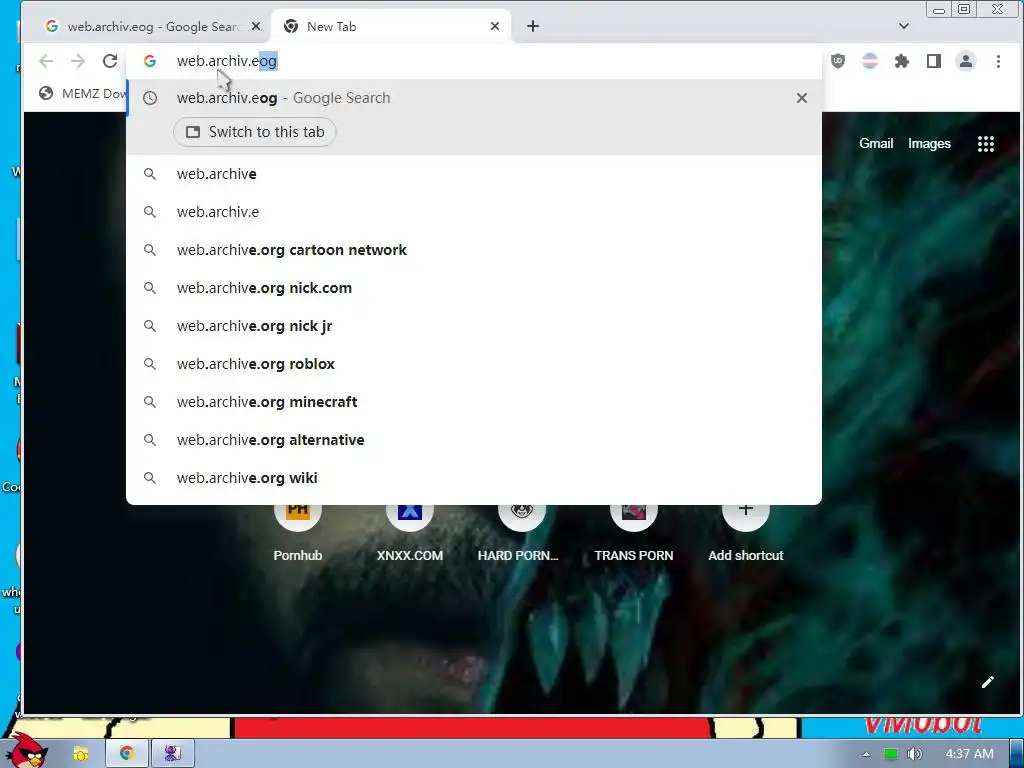Pick web.archive.org minecraft suggestion

tap(473, 402)
